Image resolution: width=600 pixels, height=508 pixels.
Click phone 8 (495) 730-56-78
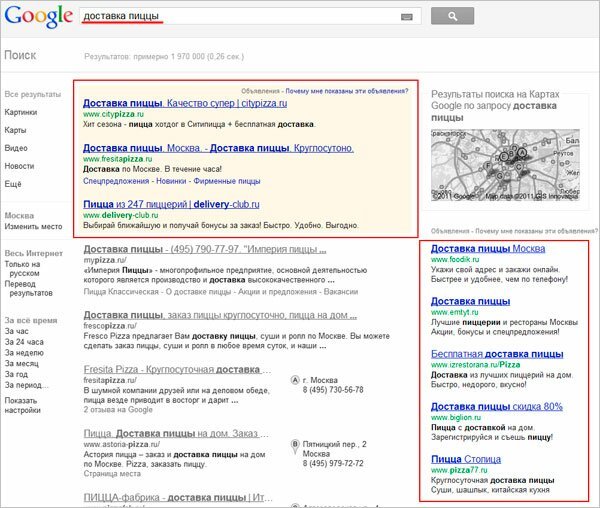point(333,390)
